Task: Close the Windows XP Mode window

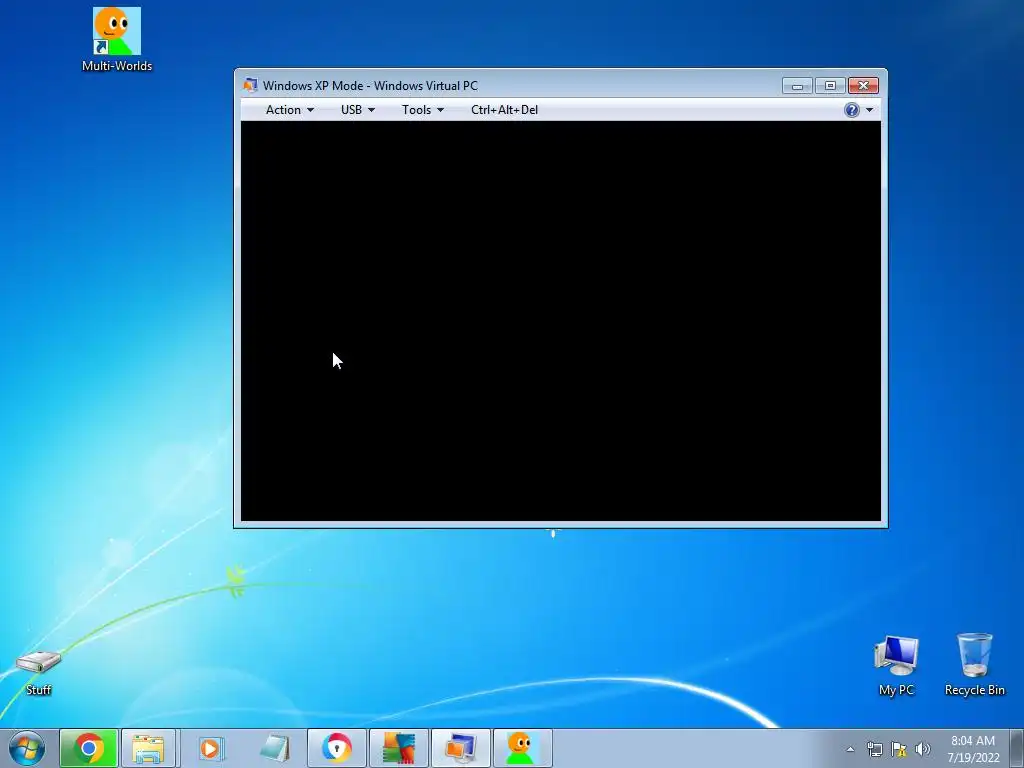Action: coord(863,86)
